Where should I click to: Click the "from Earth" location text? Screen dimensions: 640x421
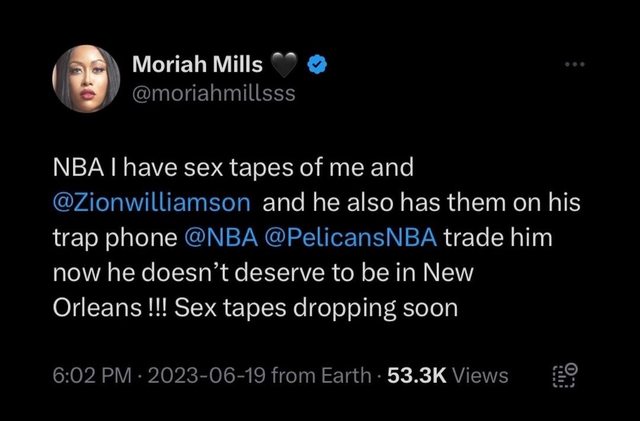(317, 376)
